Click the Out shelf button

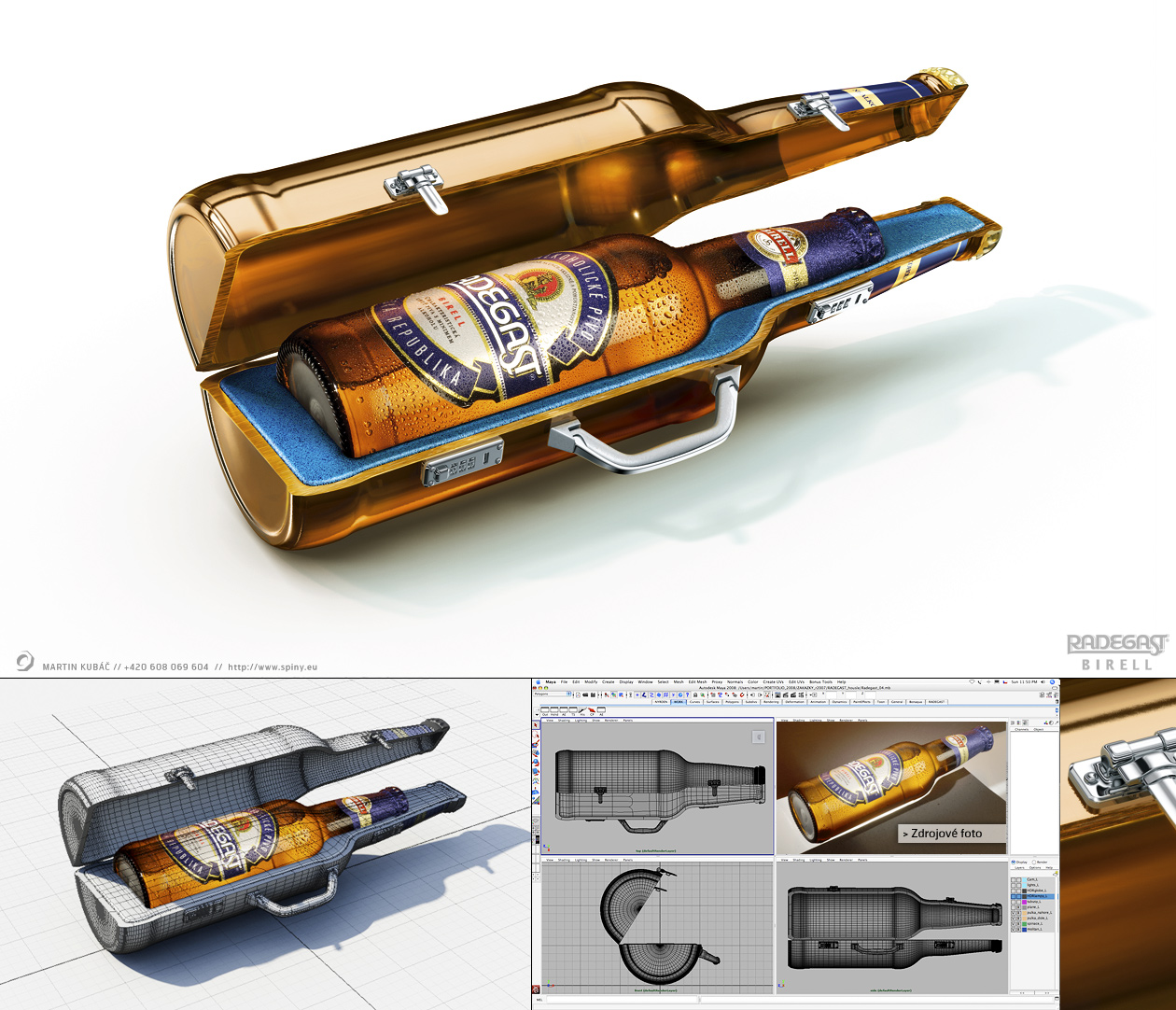pos(545,710)
